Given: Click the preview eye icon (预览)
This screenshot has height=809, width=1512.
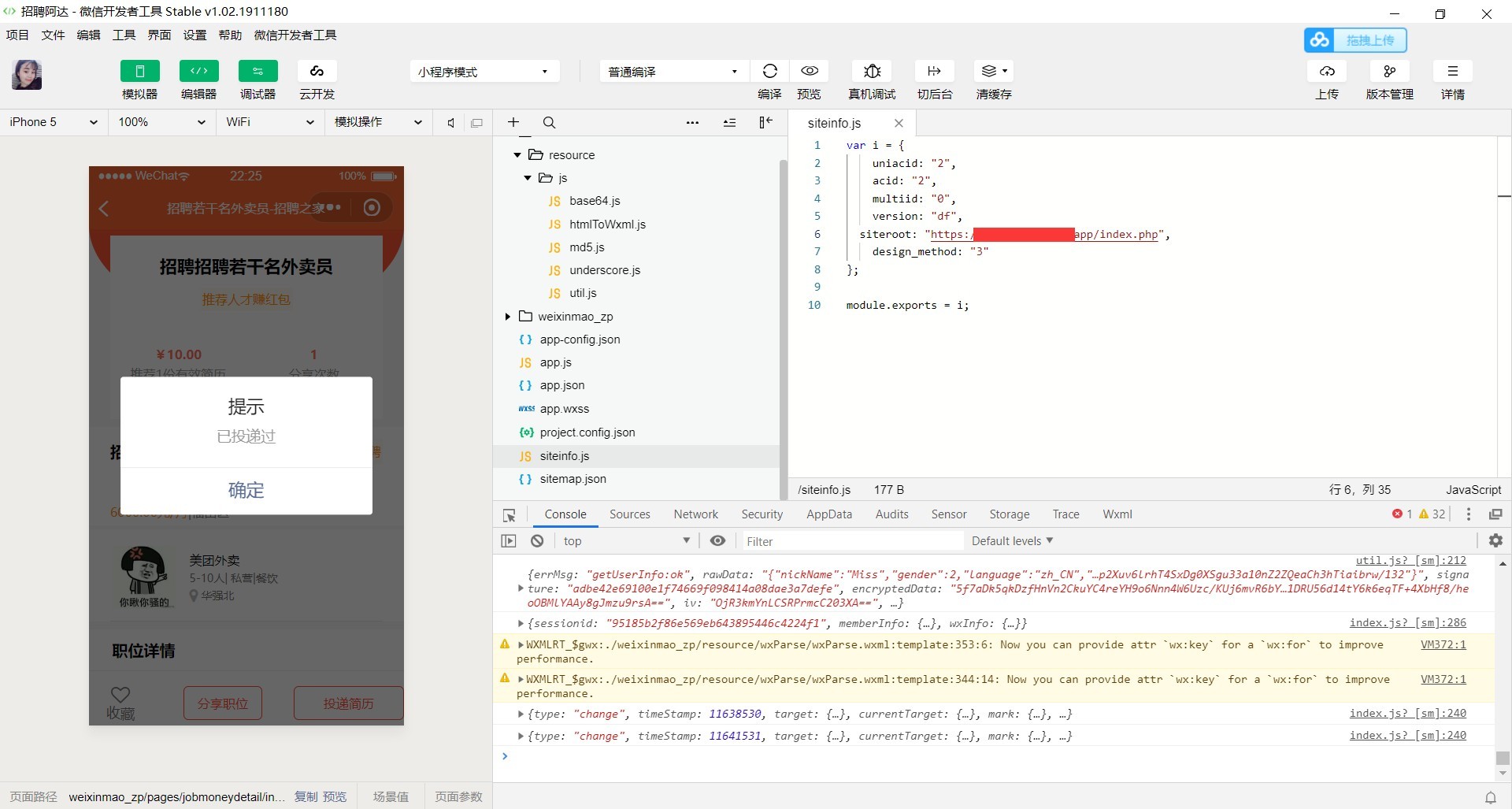Looking at the screenshot, I should (809, 71).
